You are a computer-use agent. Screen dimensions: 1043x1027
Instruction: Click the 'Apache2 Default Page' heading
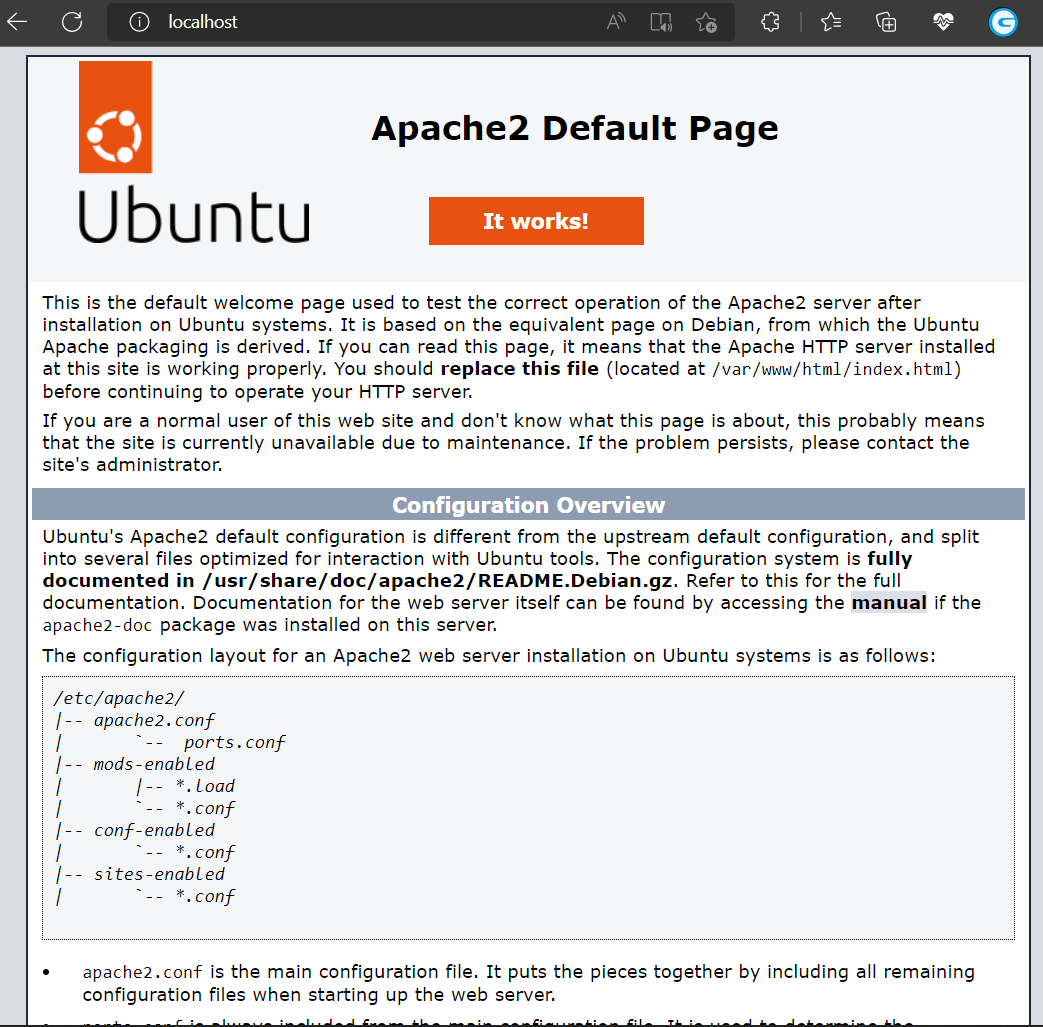(575, 128)
